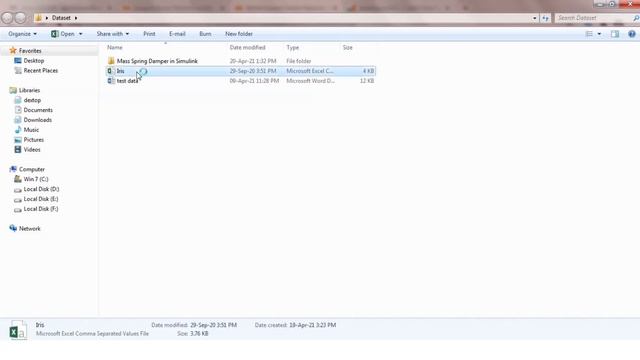Sort by Date modified column header

(247, 48)
